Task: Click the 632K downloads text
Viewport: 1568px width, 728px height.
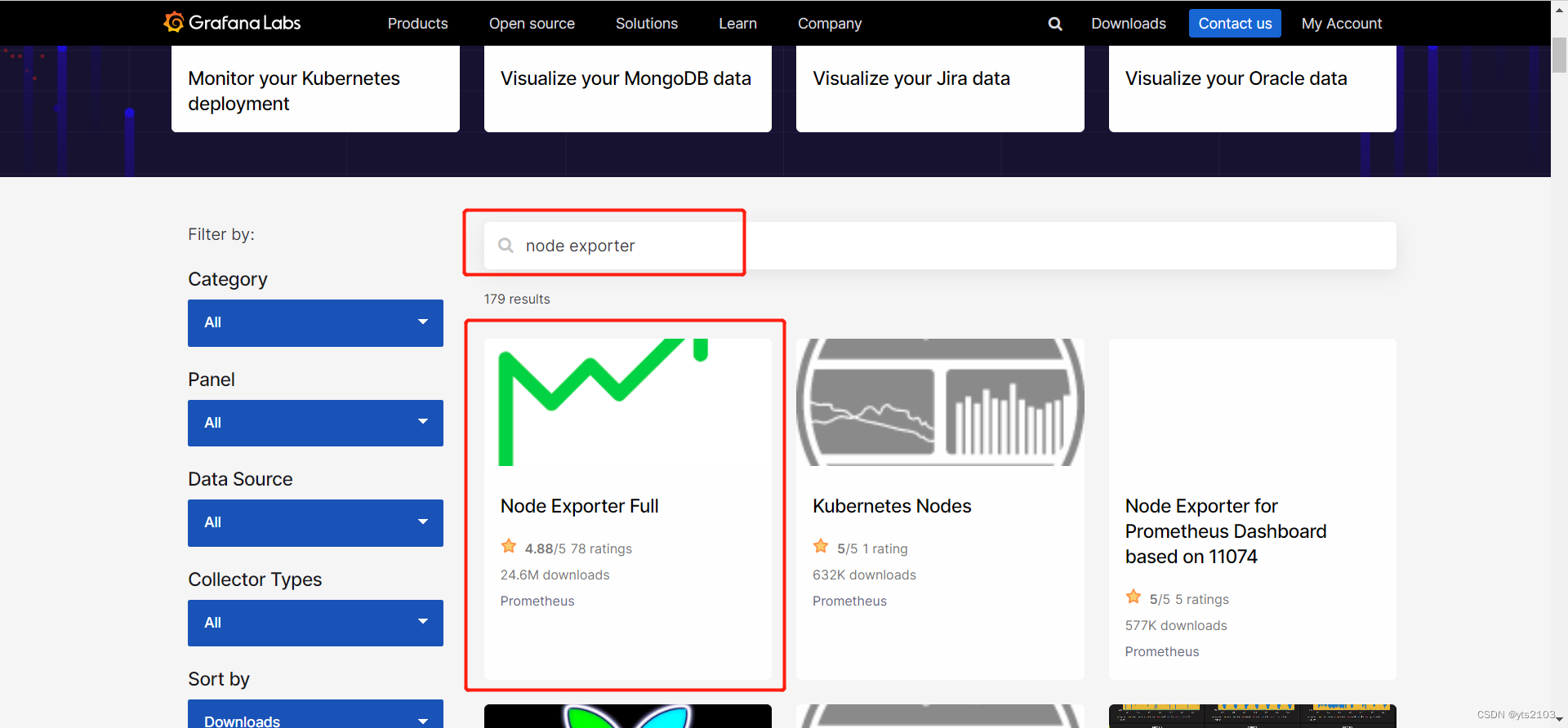Action: (x=864, y=575)
